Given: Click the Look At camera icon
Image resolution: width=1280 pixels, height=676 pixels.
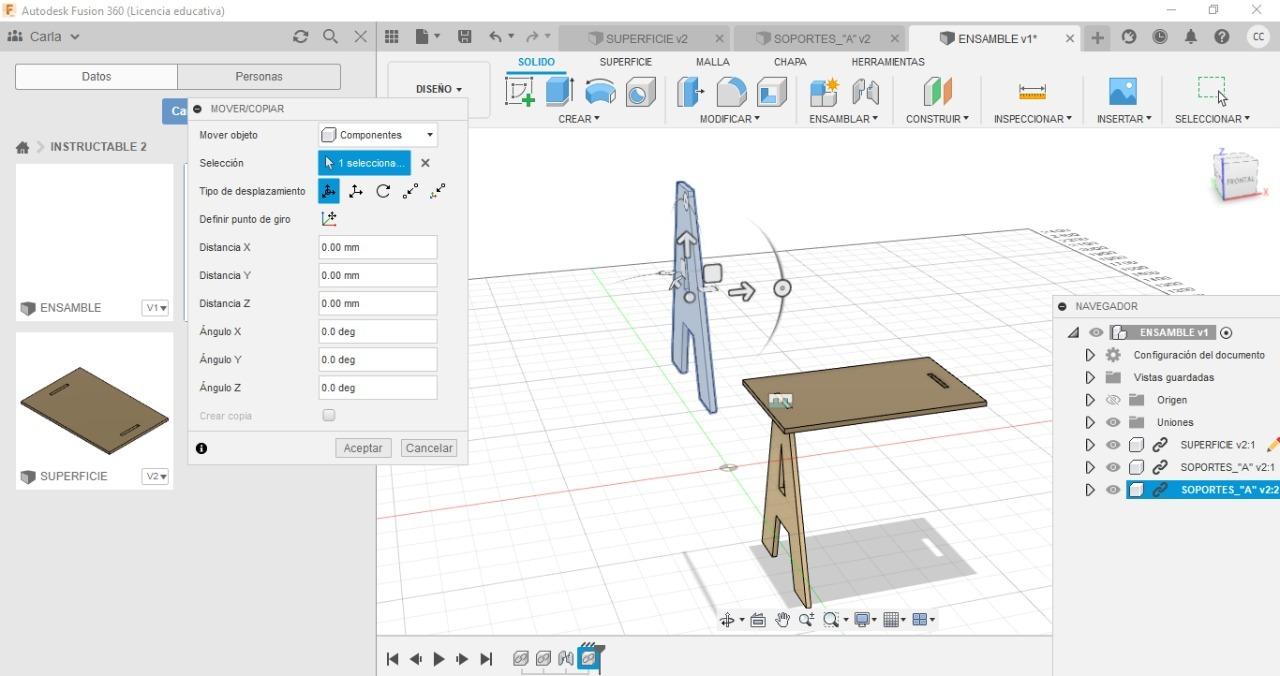Looking at the screenshot, I should pyautogui.click(x=758, y=620).
